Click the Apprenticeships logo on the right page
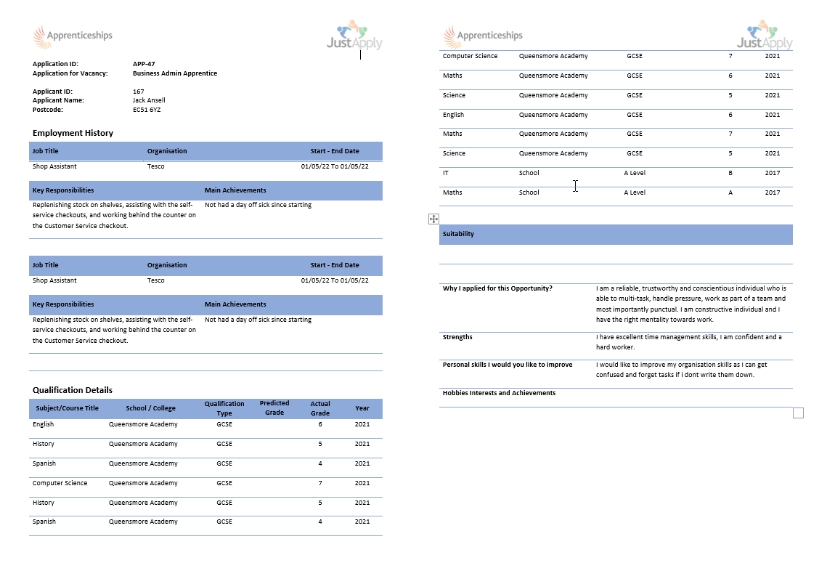819x584 pixels. point(482,36)
